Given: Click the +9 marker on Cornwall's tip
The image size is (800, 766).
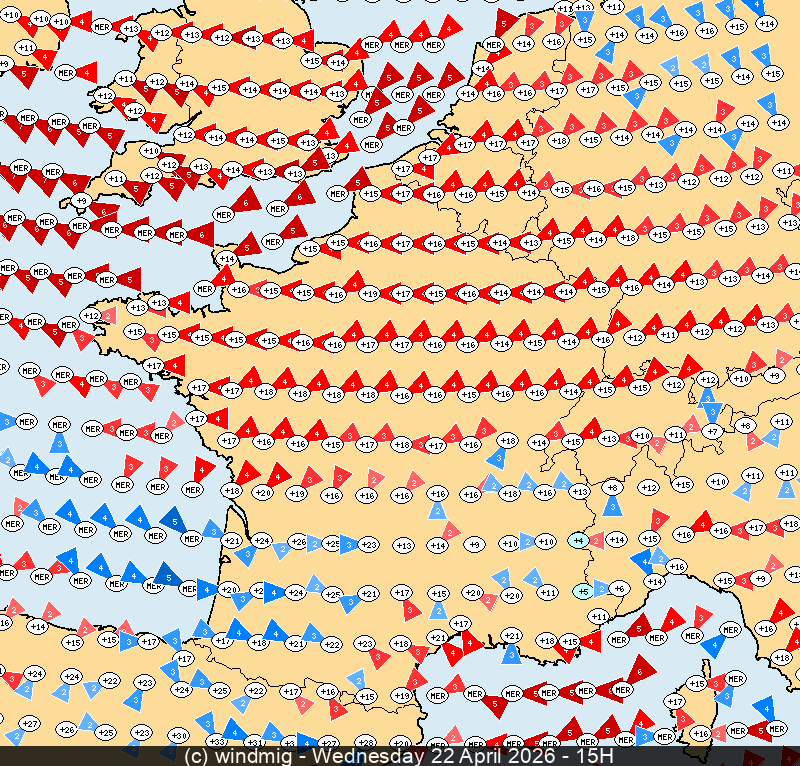Looking at the screenshot, I should pyautogui.click(x=81, y=200).
